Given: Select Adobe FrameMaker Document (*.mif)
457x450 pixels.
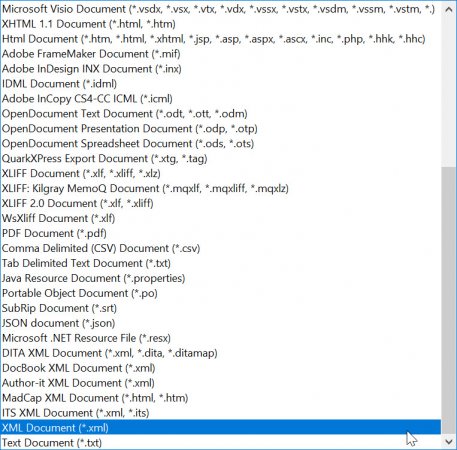Looking at the screenshot, I should tap(221, 54).
